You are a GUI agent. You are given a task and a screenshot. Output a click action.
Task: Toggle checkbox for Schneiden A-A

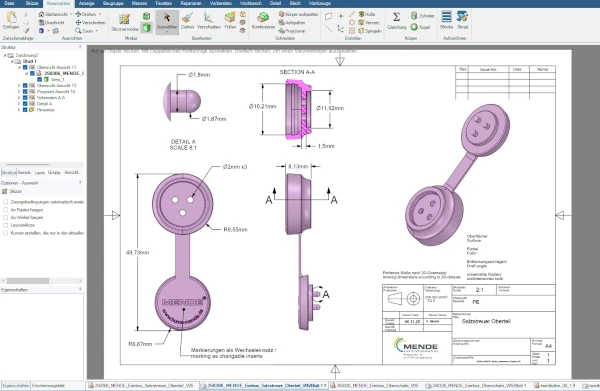pos(25,98)
